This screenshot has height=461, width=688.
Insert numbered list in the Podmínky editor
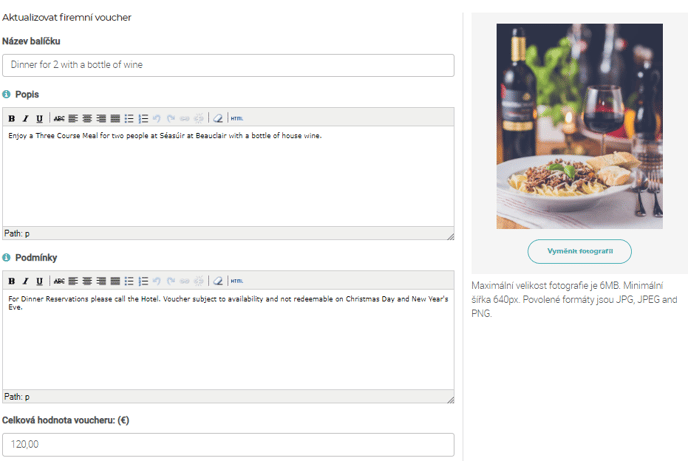click(143, 281)
